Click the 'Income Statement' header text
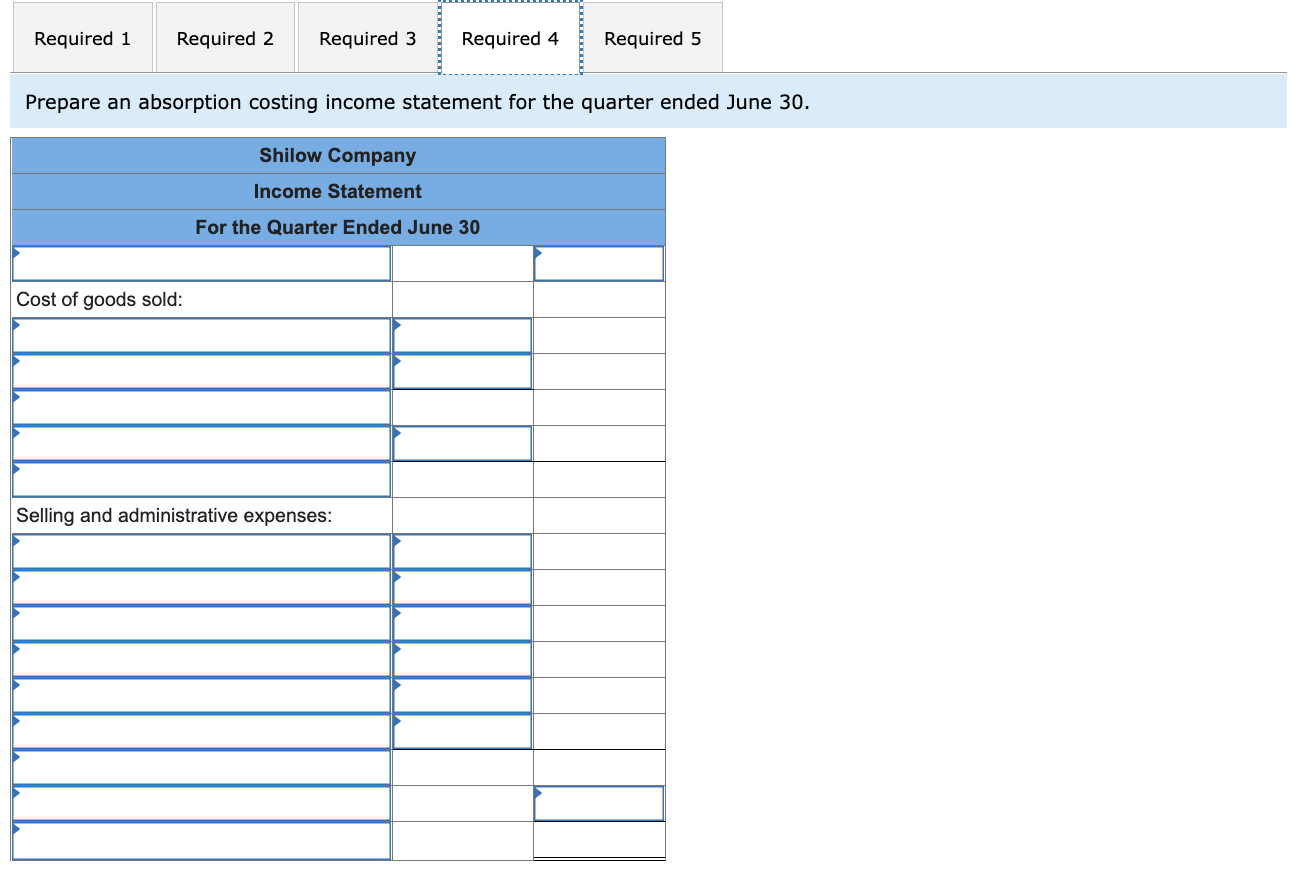This screenshot has width=1292, height=874. 338,192
